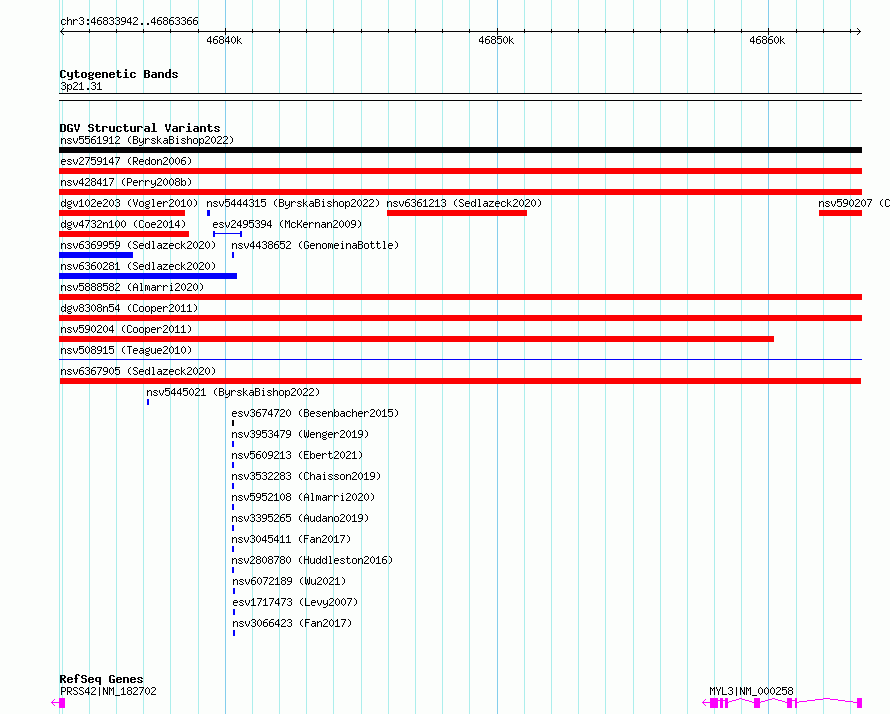Click the esv2495394 (McKernan2009) label

287,224
